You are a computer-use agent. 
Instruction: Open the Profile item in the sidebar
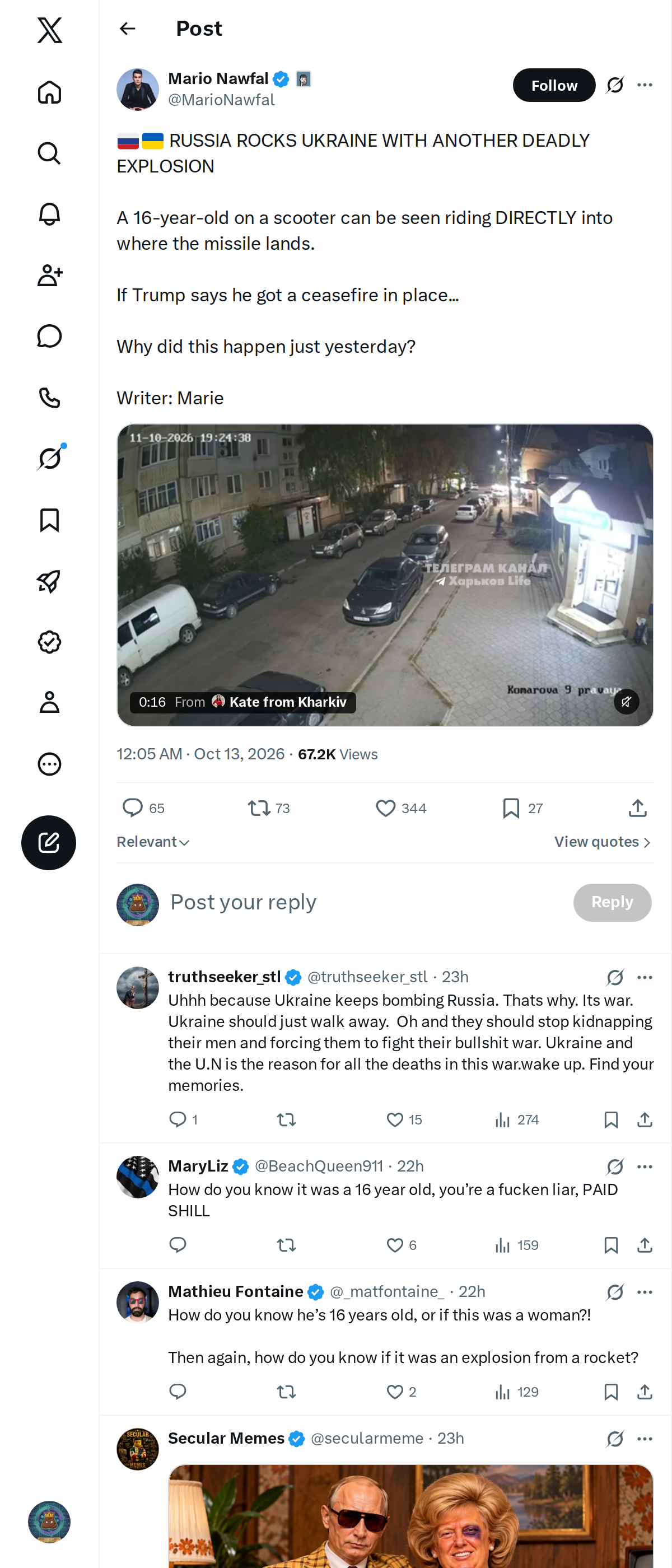click(x=49, y=702)
